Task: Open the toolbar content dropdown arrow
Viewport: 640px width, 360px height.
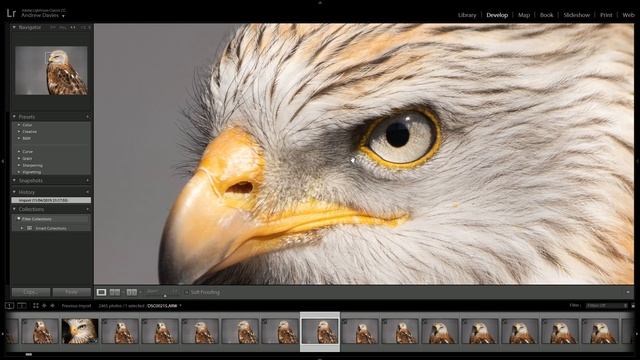Action: (x=628, y=292)
